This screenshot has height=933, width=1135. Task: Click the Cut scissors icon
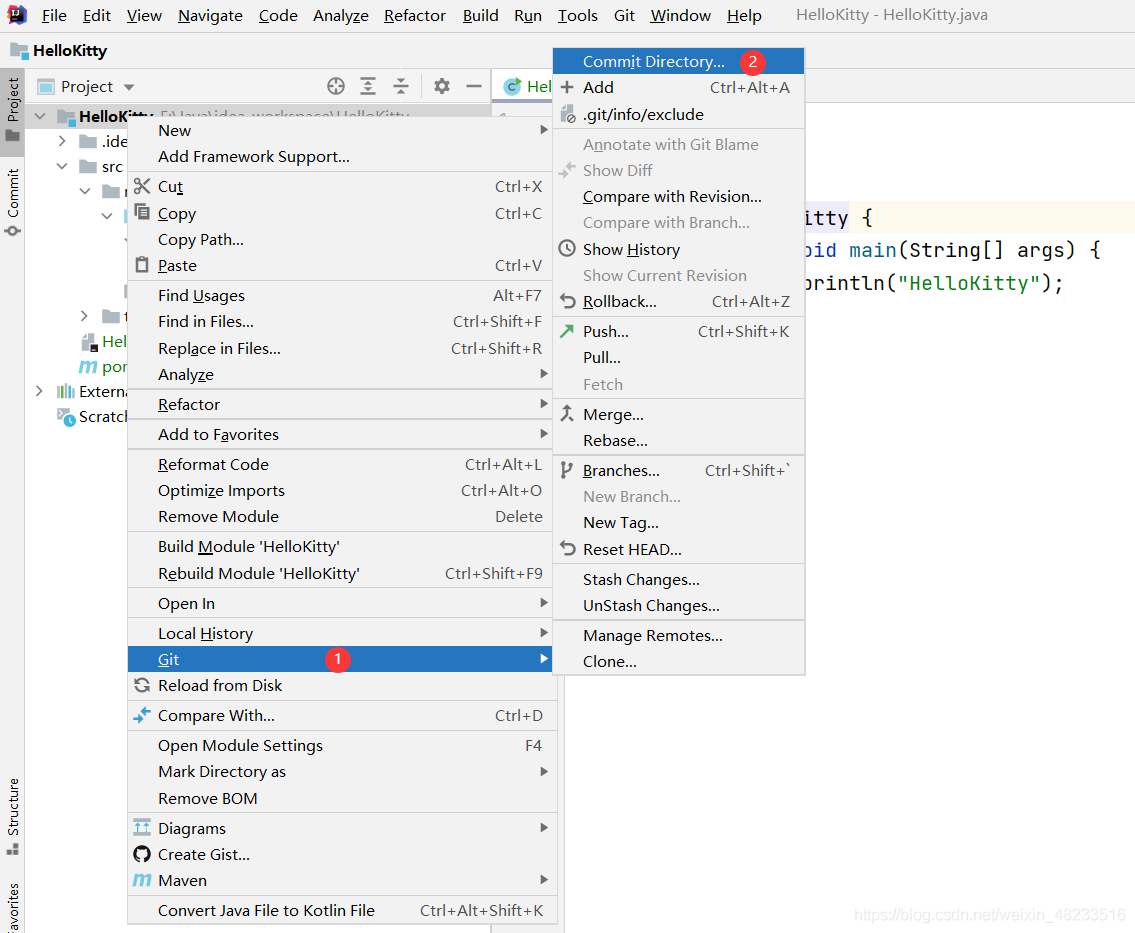142,186
